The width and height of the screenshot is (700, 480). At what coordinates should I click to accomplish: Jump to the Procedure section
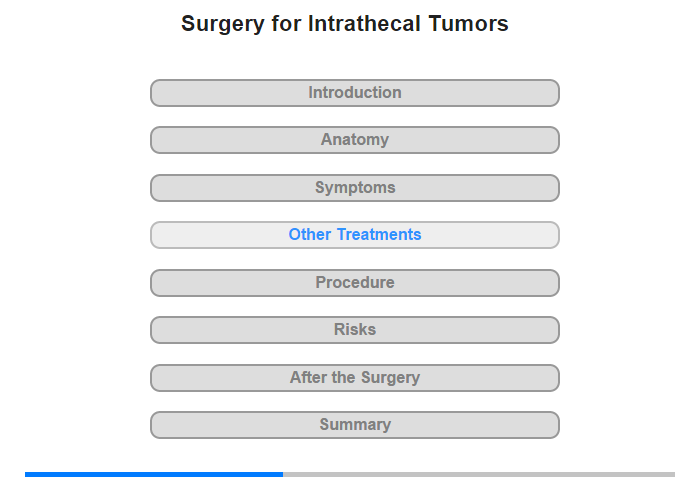click(x=354, y=283)
